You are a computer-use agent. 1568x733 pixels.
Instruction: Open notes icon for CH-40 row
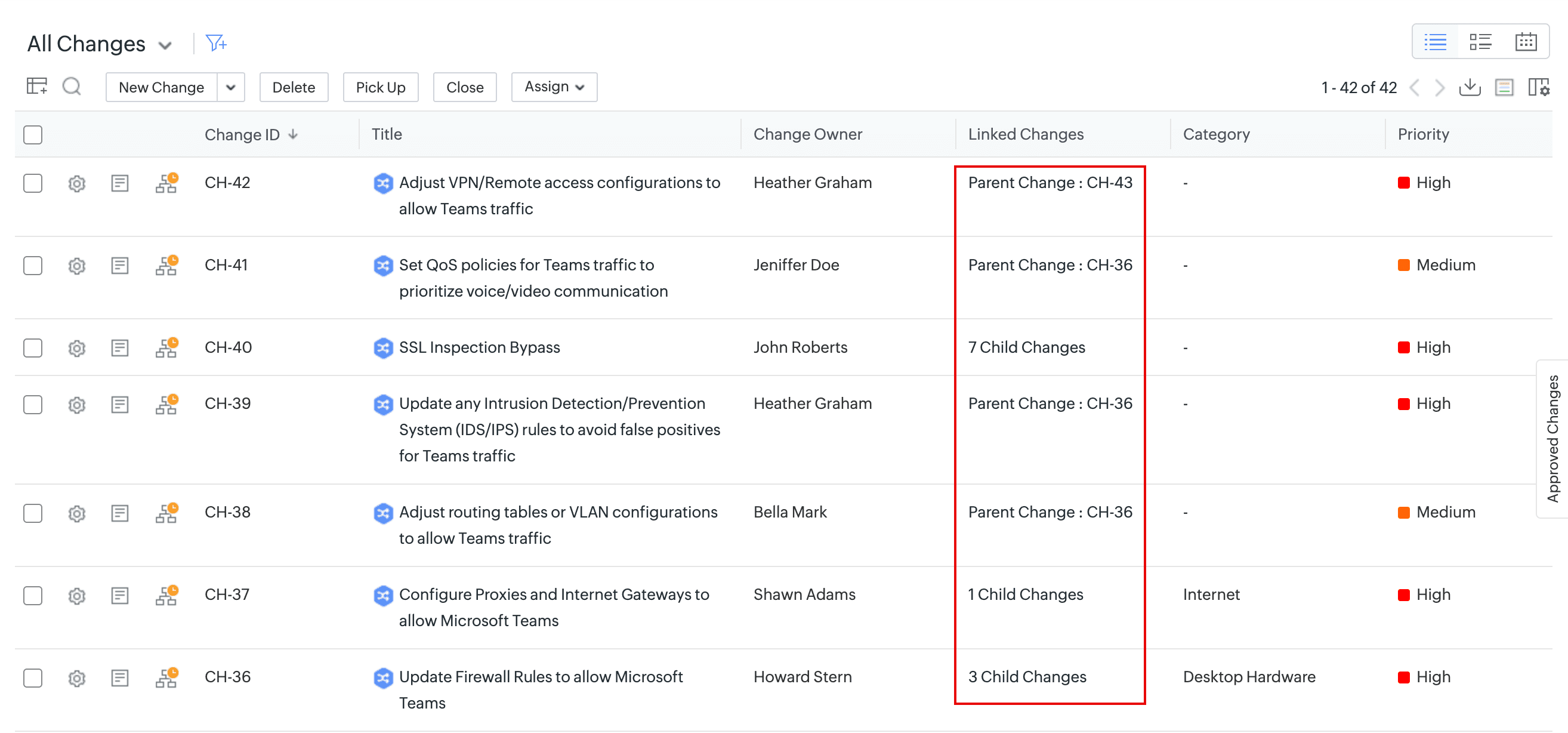pos(120,347)
